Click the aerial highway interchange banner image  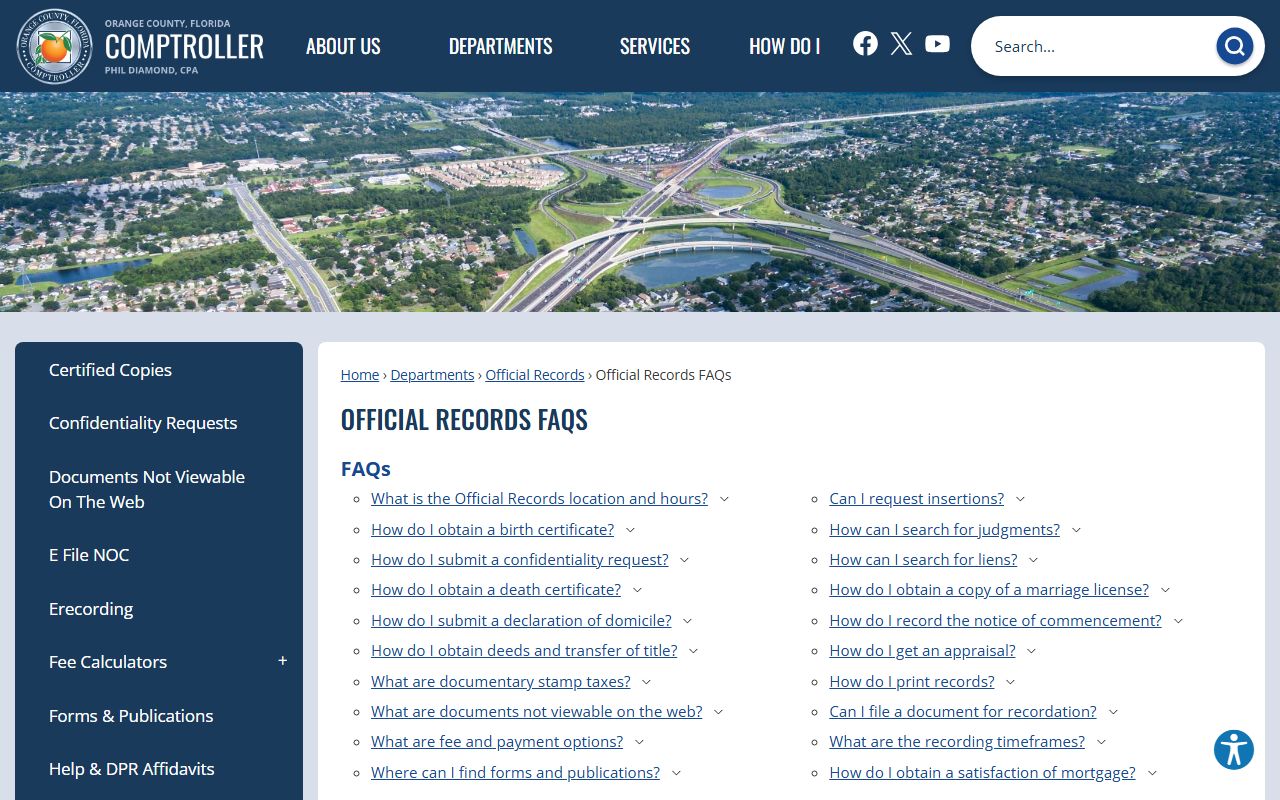[x=640, y=202]
